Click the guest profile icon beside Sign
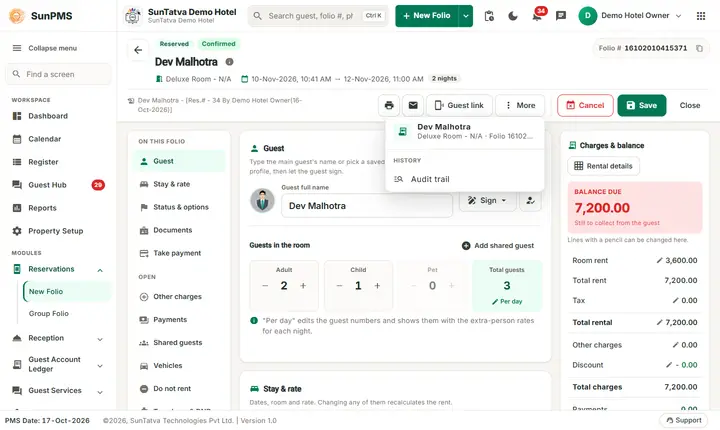Viewport: 720px width, 430px height. pos(530,201)
